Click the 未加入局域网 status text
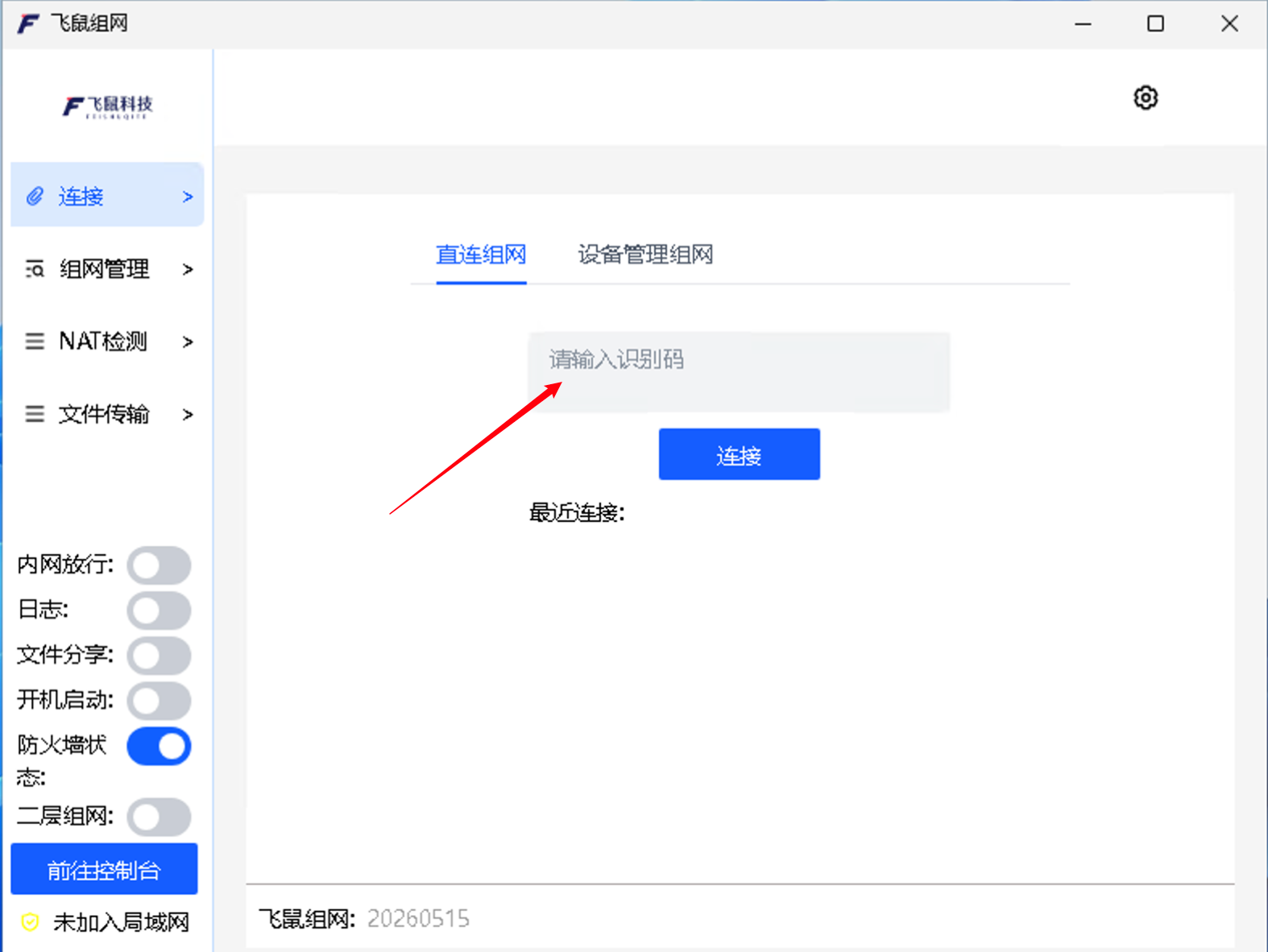Screen dimensions: 1268x952 click(121, 922)
